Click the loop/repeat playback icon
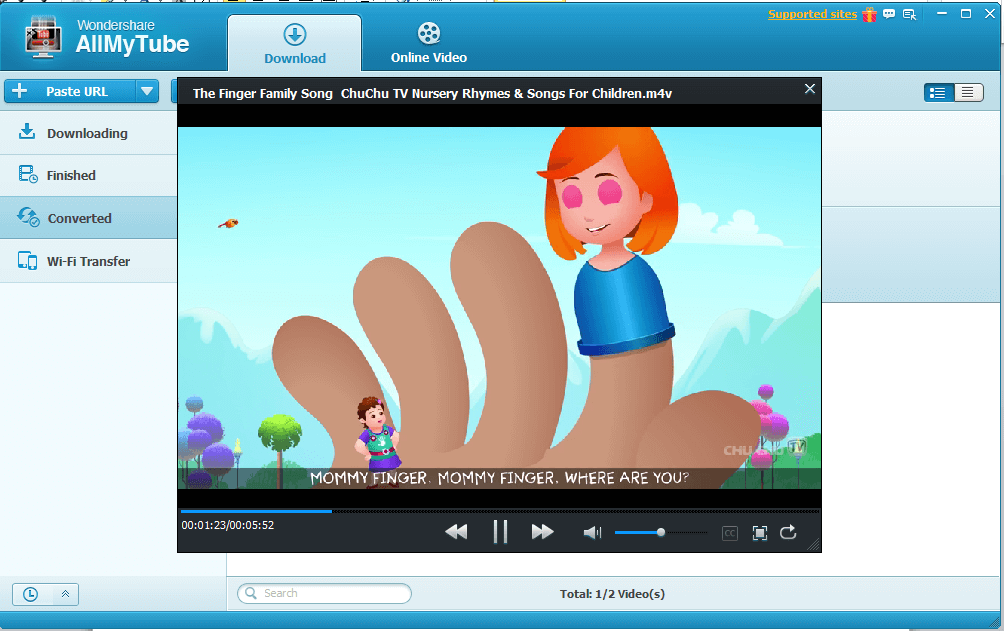Image resolution: width=1004 pixels, height=631 pixels. (788, 532)
